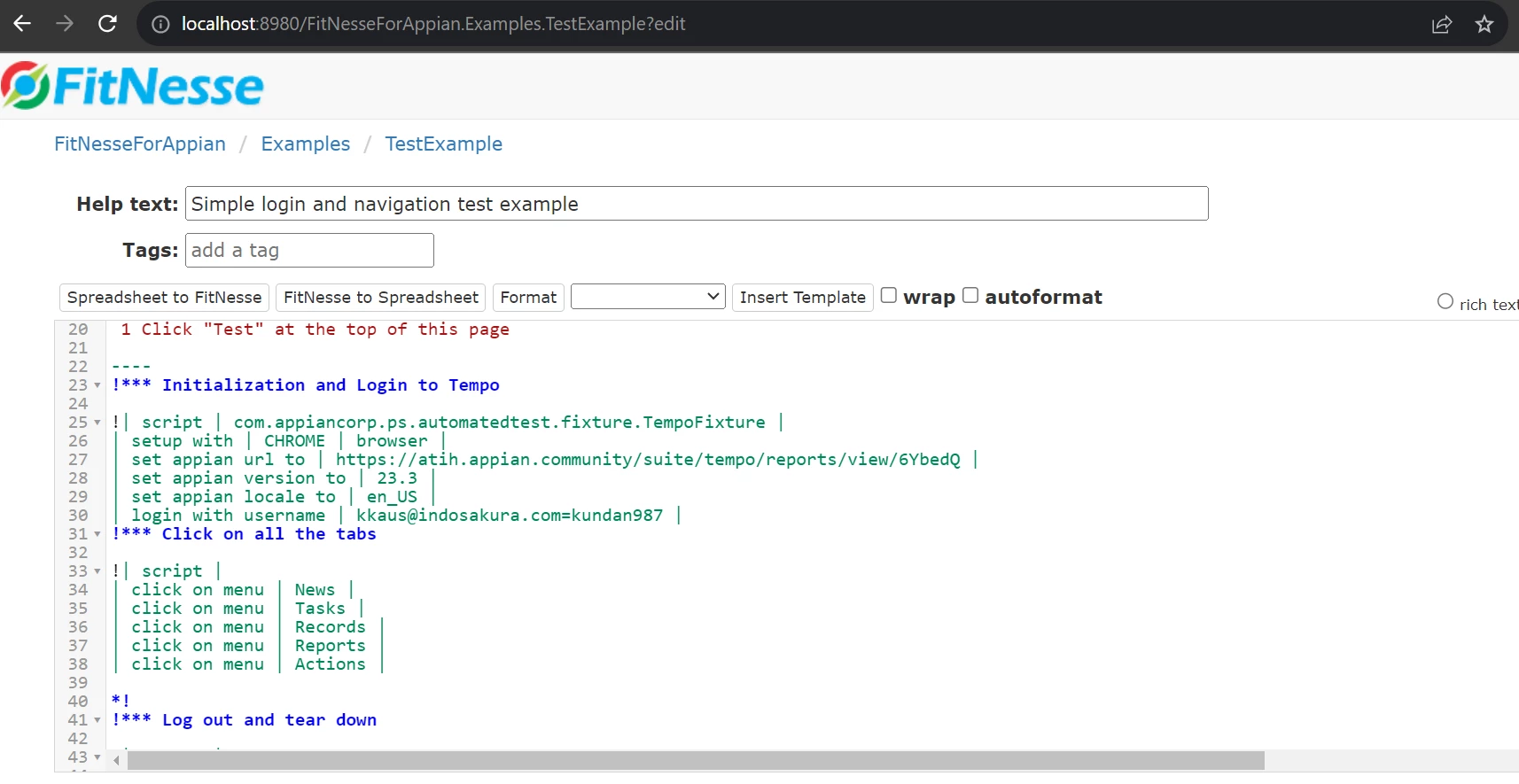The width and height of the screenshot is (1519, 784).
Task: Click 'News' in click on menu row
Action: (315, 590)
